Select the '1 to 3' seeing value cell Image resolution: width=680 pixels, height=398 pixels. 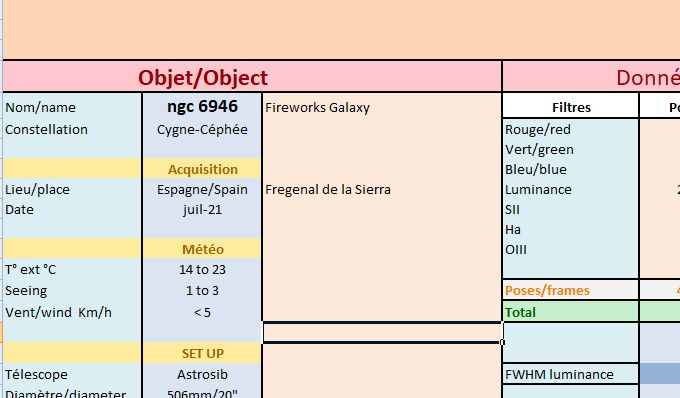202,290
